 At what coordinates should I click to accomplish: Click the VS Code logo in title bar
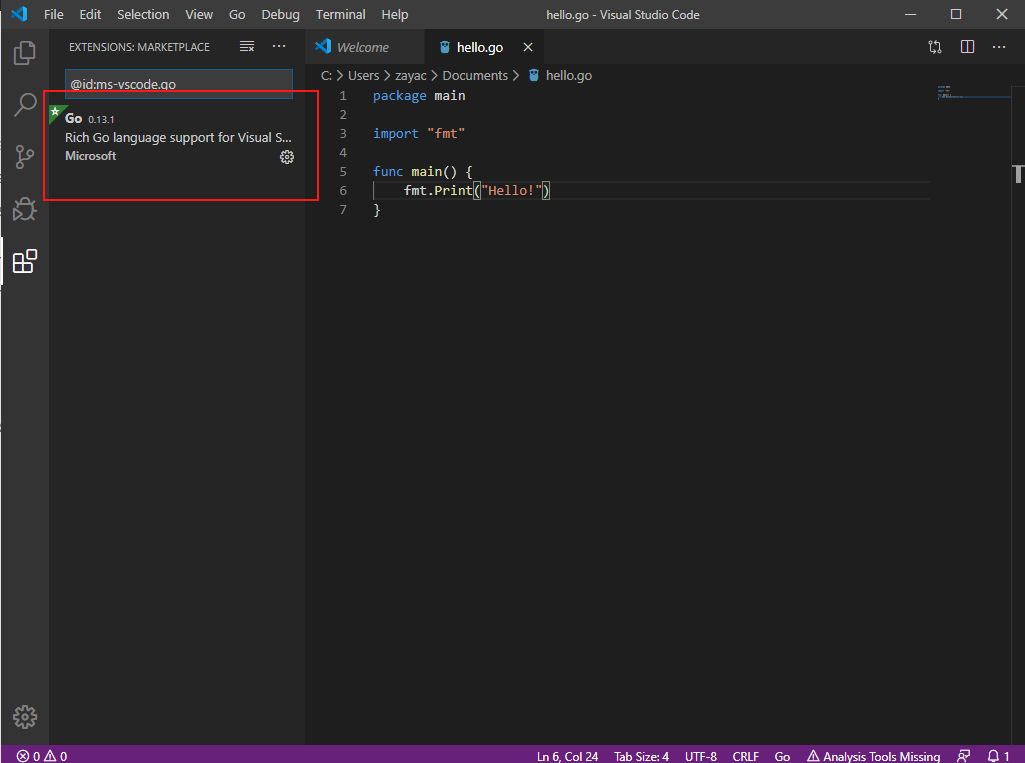(20, 14)
